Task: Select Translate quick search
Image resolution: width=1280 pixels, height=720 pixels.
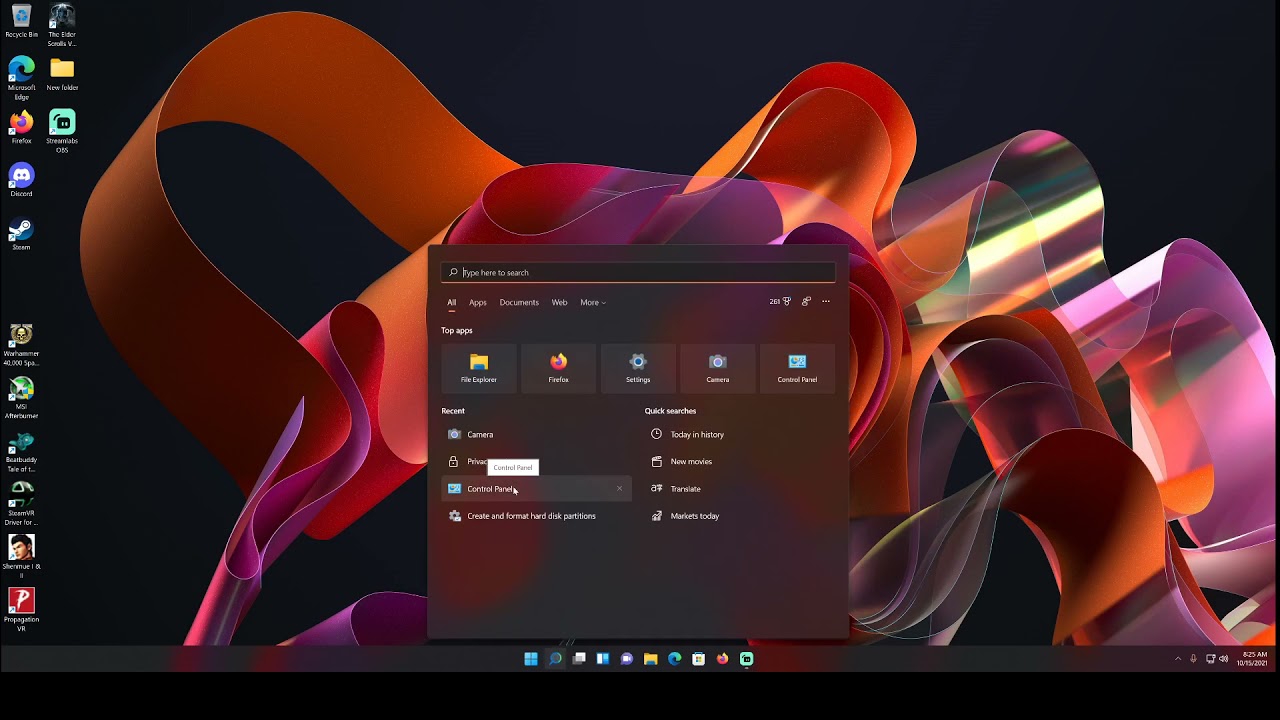Action: 740,489
